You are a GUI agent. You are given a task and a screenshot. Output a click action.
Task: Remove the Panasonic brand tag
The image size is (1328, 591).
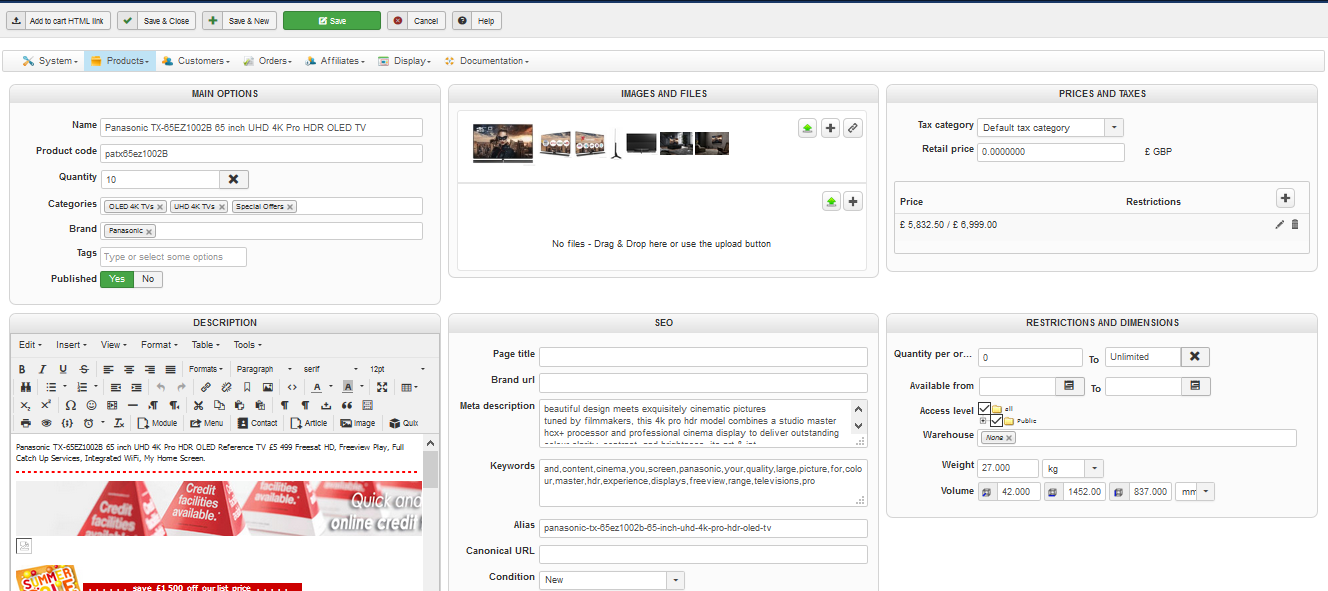pyautogui.click(x=149, y=231)
